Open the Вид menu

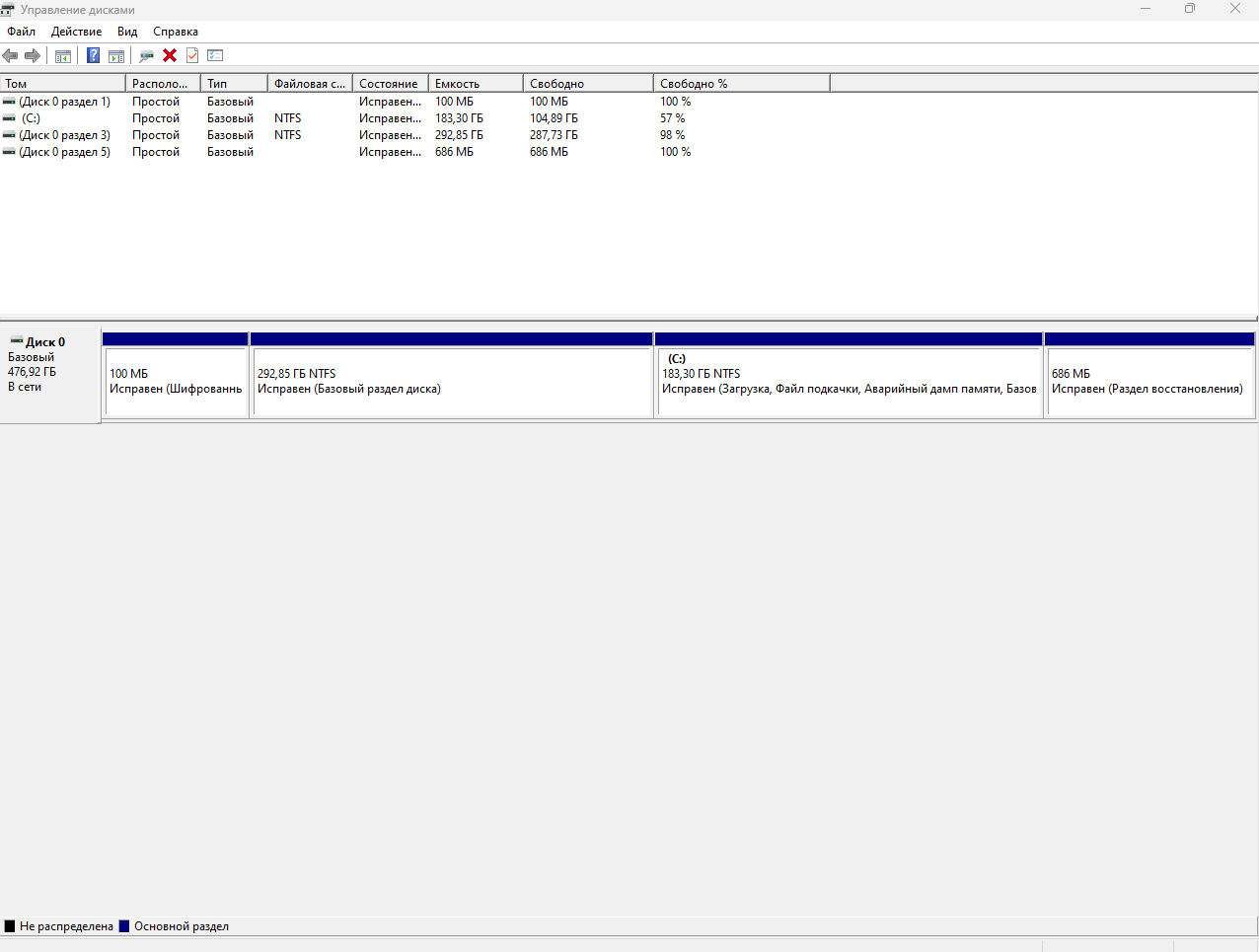coord(127,32)
